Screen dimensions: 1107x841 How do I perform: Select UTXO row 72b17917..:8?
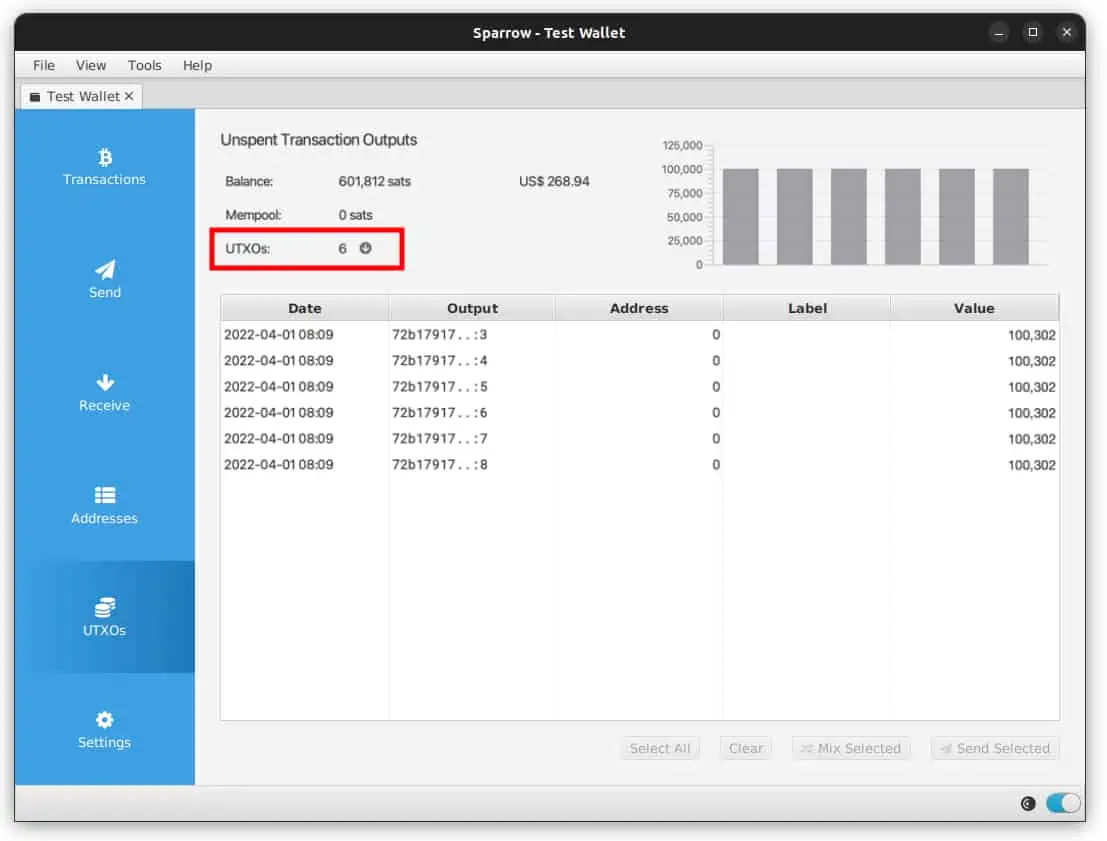click(x=640, y=465)
